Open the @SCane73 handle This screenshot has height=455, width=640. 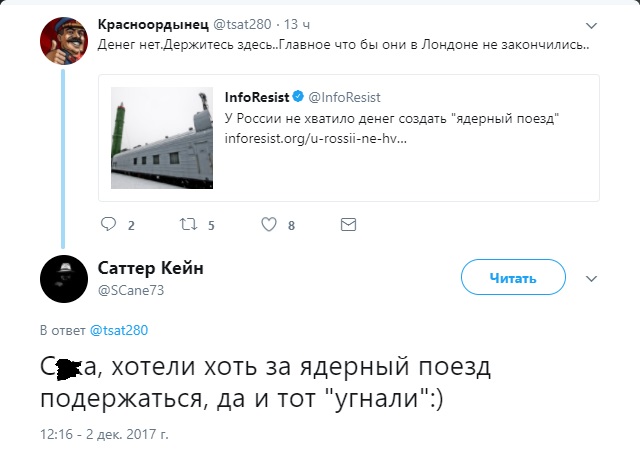pyautogui.click(x=131, y=290)
